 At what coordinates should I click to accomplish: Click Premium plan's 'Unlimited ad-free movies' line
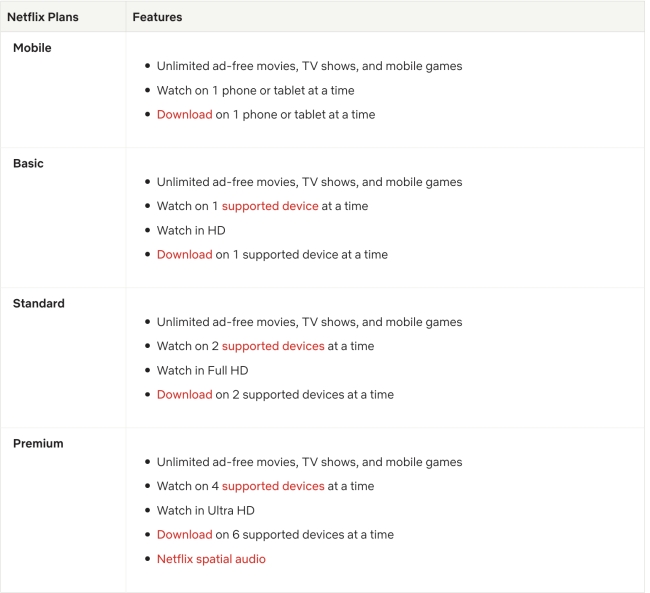(309, 463)
